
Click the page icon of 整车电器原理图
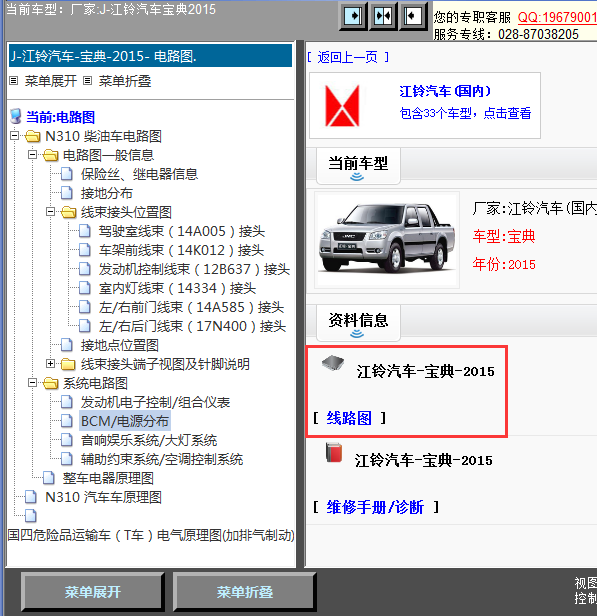tap(49, 478)
